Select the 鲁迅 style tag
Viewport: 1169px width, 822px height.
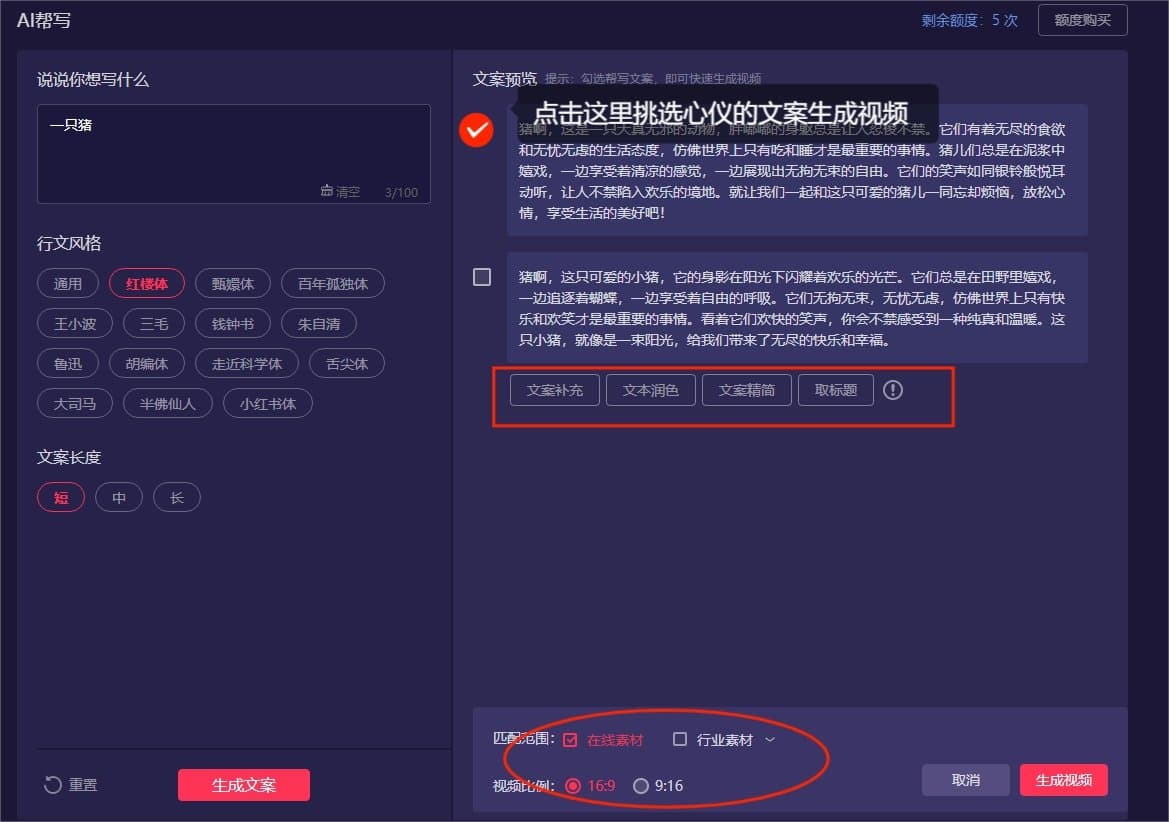[x=68, y=363]
